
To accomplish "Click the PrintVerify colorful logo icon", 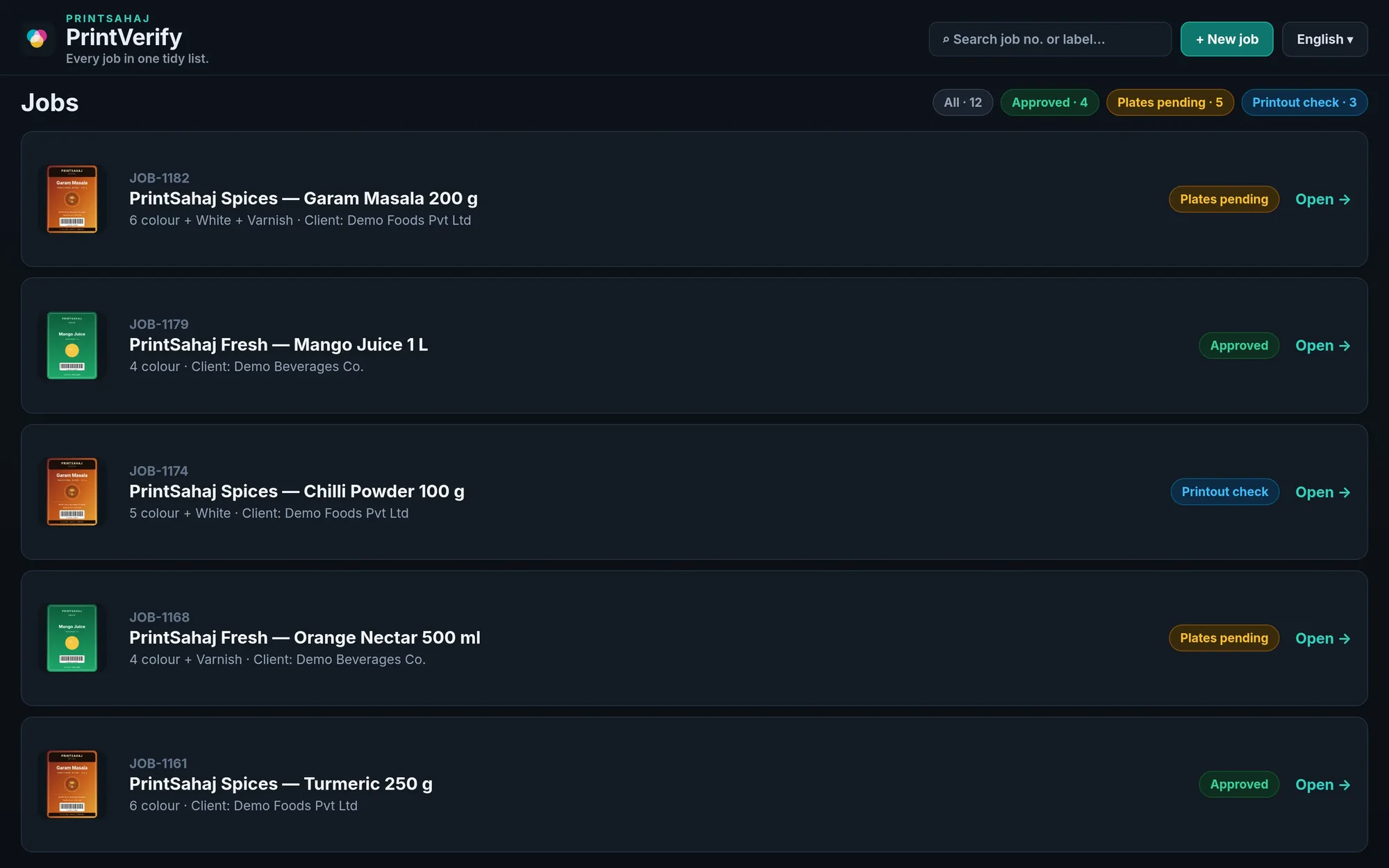I will click(x=38, y=38).
